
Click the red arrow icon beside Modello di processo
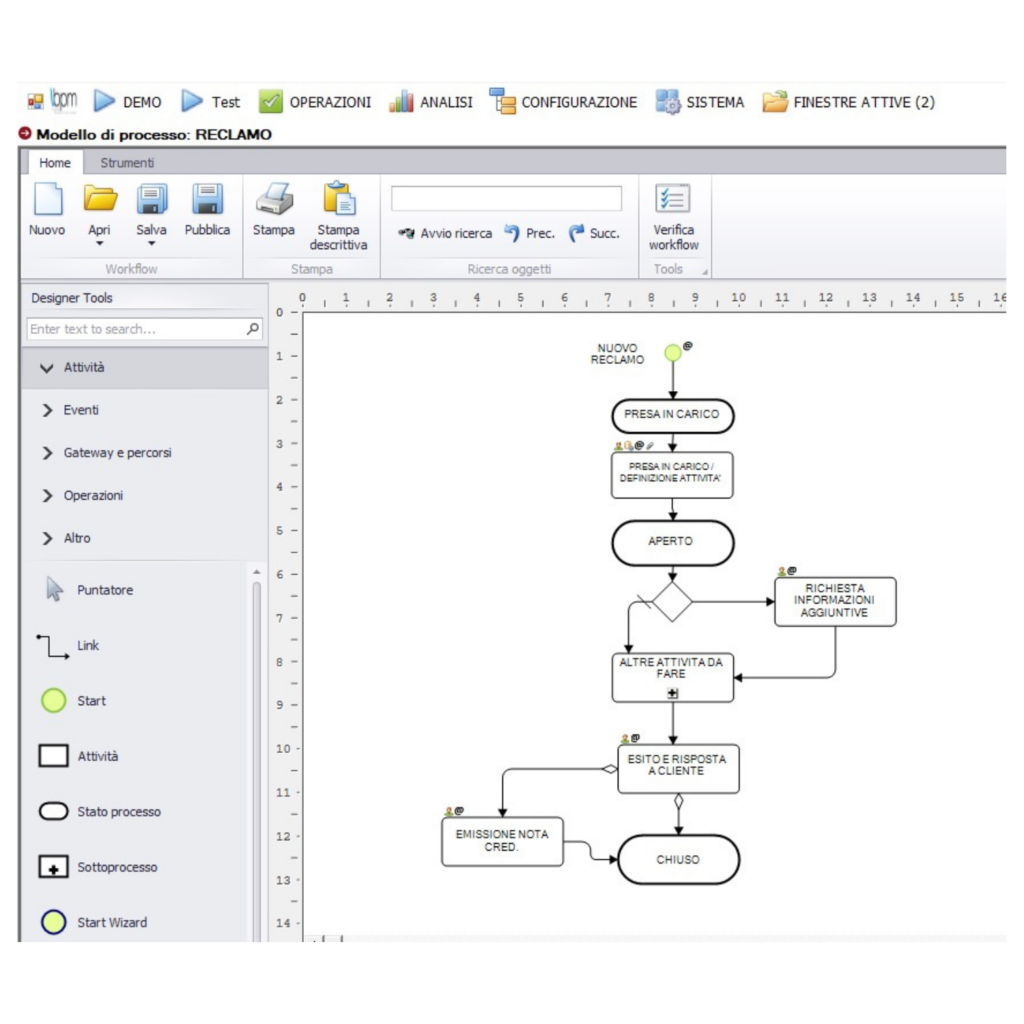25,133
